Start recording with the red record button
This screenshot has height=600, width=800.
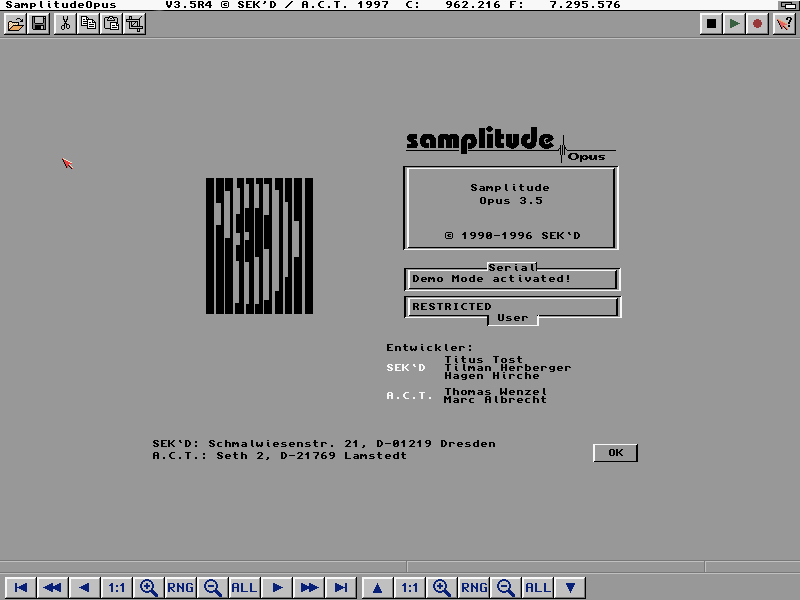point(757,24)
